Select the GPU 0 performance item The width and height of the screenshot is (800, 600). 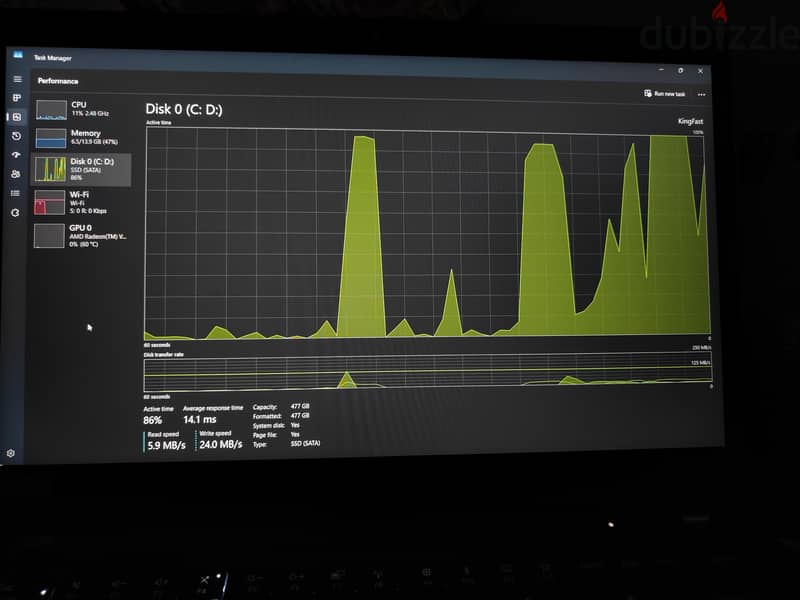point(81,236)
